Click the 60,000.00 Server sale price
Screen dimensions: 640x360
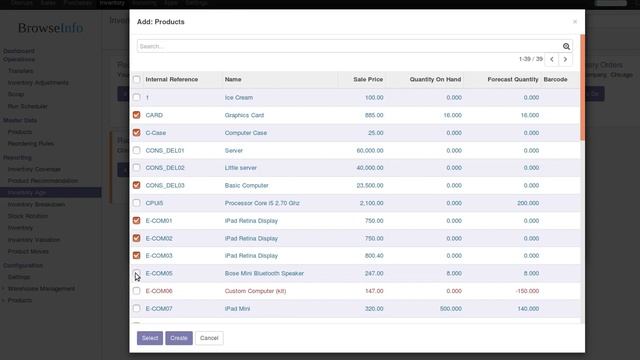(x=370, y=150)
